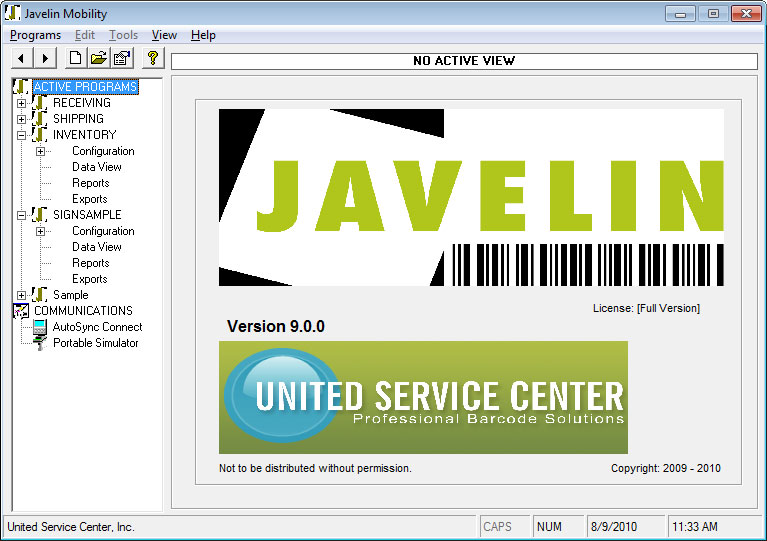Collapse the INVENTORY tree node
This screenshot has width=767, height=541.
point(22,135)
